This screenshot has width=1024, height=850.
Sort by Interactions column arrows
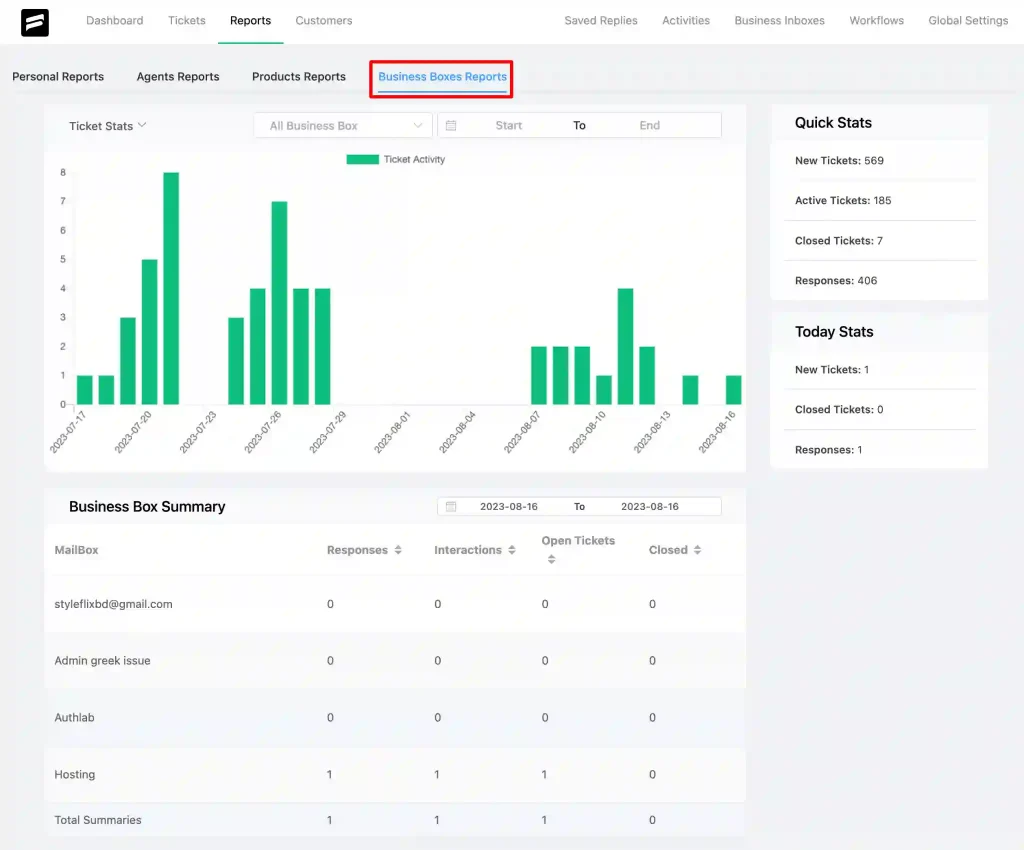(511, 550)
